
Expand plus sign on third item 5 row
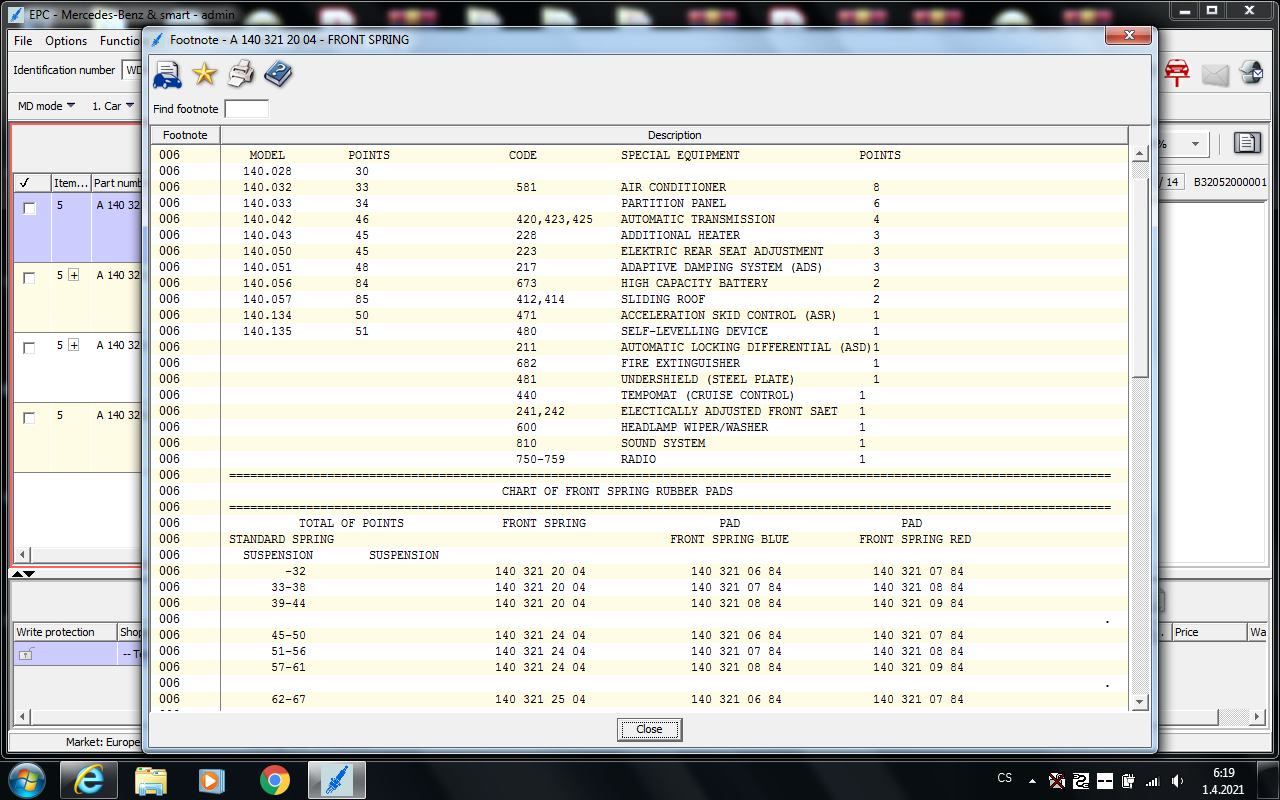coord(73,345)
